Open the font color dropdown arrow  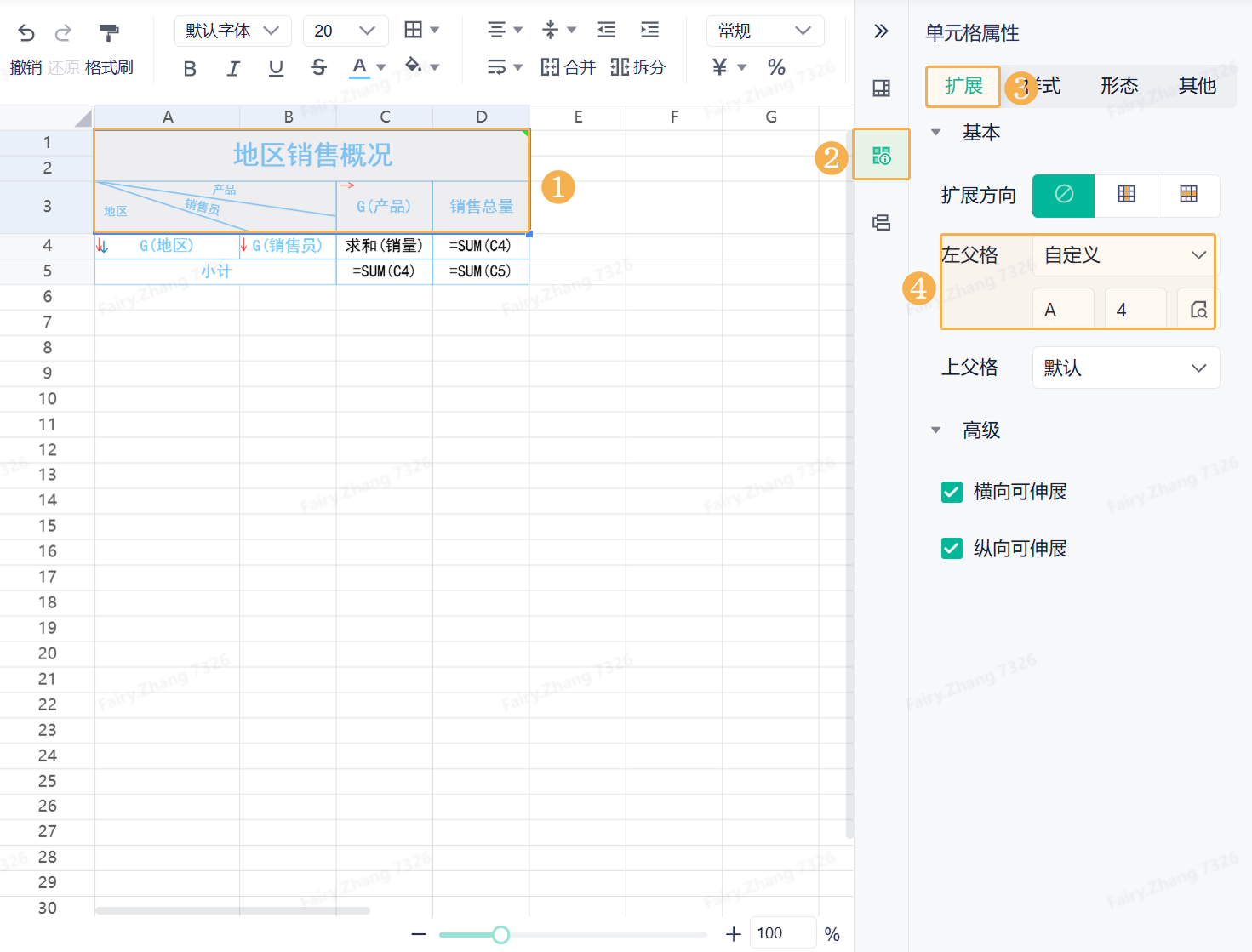pyautogui.click(x=381, y=67)
